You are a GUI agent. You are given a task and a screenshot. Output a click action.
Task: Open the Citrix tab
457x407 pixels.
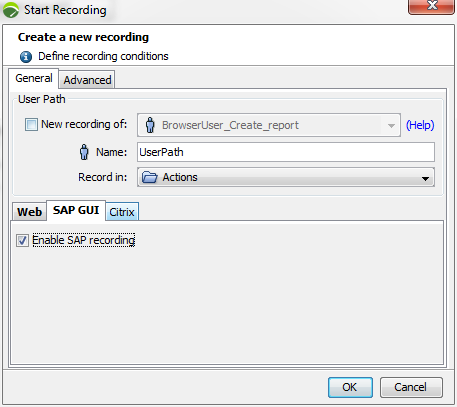(122, 212)
